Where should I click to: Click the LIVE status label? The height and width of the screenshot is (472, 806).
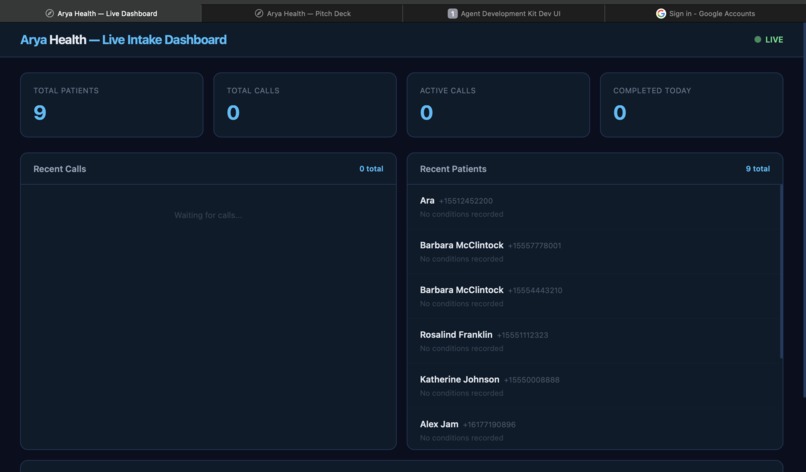click(x=774, y=40)
